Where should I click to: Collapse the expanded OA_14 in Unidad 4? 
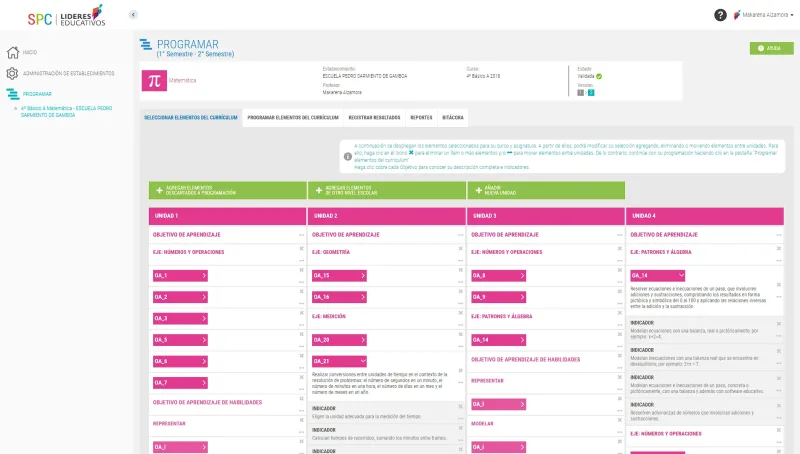click(x=658, y=275)
